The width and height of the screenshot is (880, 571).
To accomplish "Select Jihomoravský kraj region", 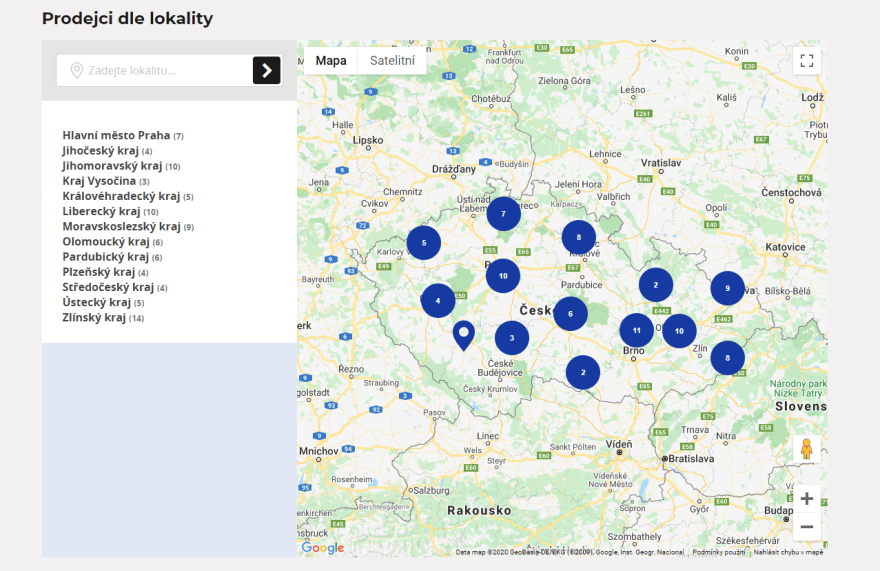I will (x=121, y=166).
